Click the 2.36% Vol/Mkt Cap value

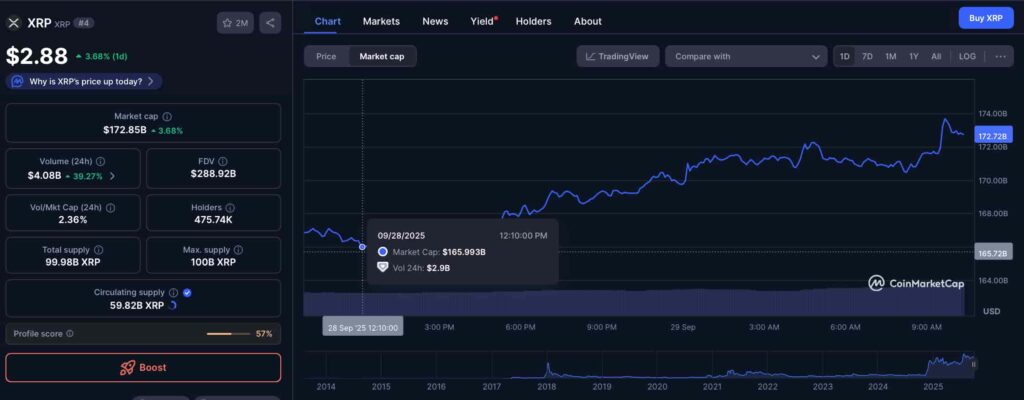[x=72, y=220]
